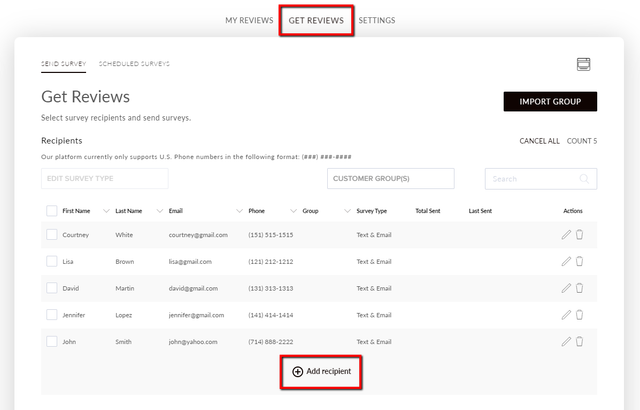
Task: Sort by Email column chevron
Action: pos(239,211)
